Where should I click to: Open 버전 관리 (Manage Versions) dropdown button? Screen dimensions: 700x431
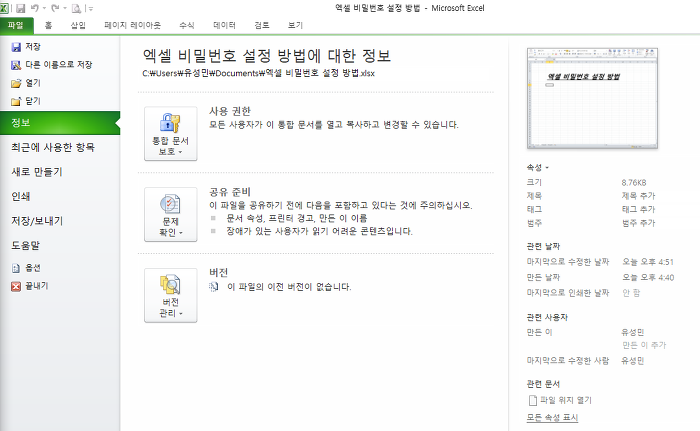171,295
